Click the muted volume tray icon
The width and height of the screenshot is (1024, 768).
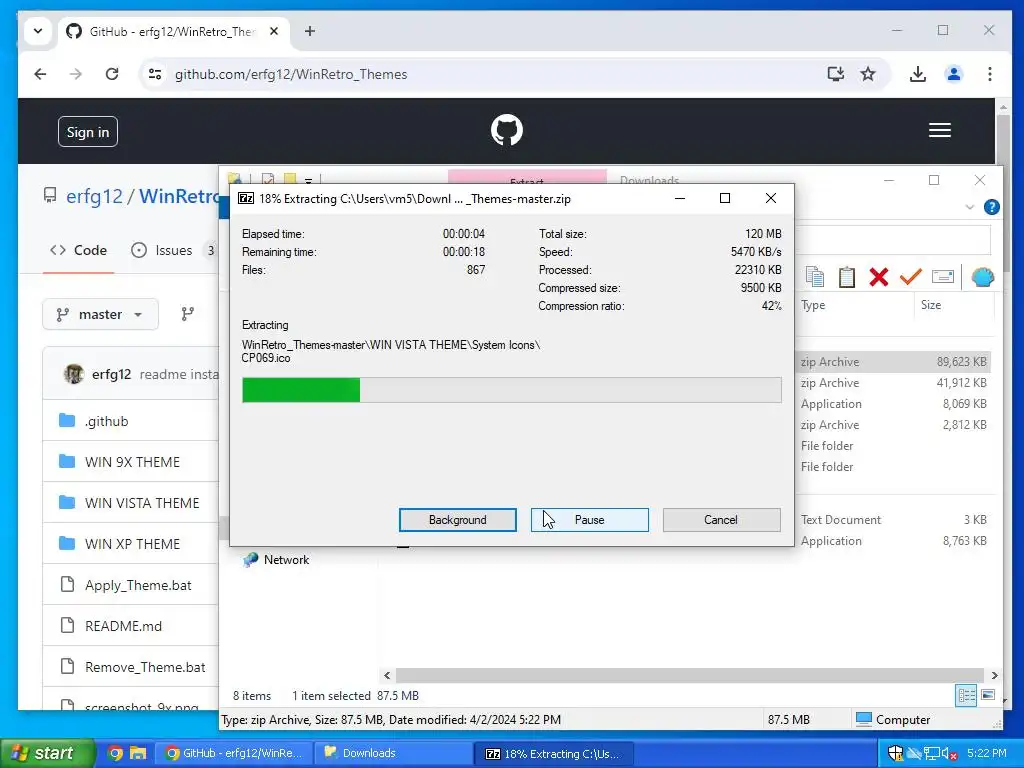point(948,753)
